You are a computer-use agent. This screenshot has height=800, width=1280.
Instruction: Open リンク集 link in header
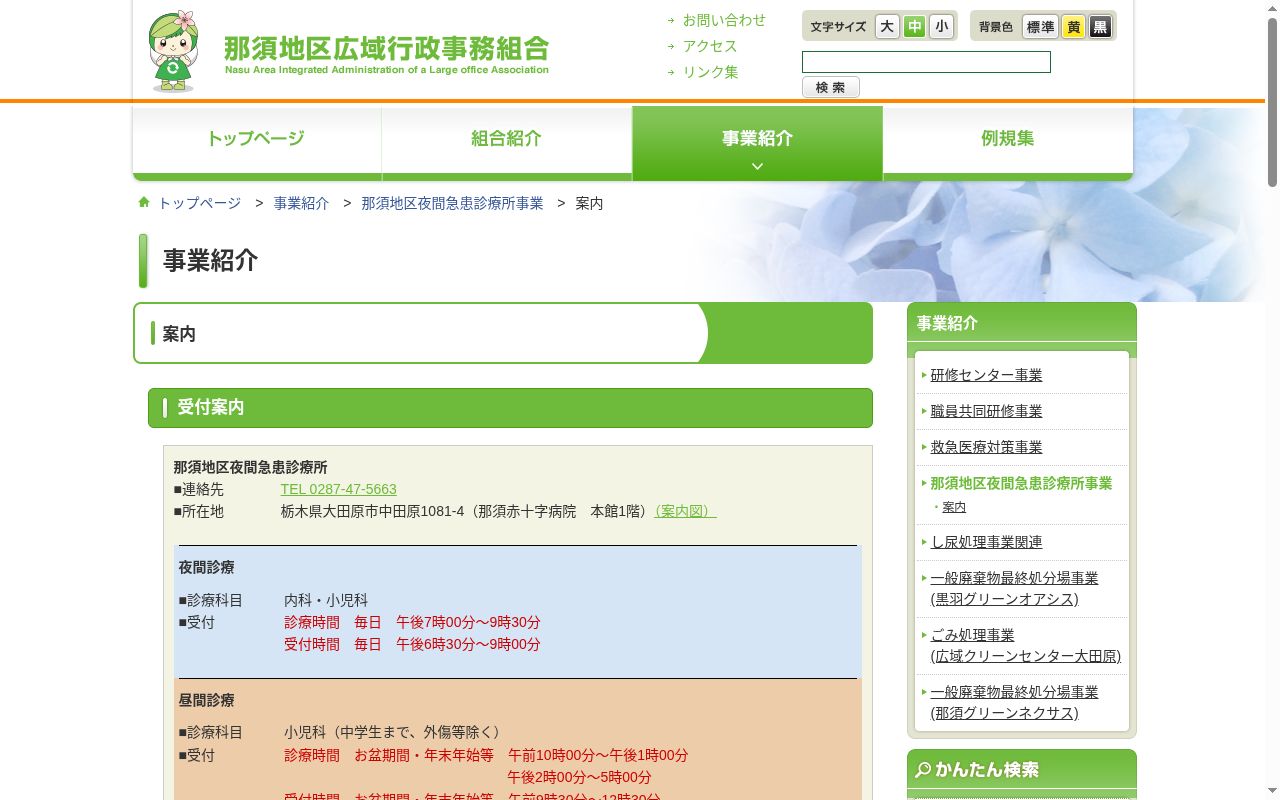710,72
